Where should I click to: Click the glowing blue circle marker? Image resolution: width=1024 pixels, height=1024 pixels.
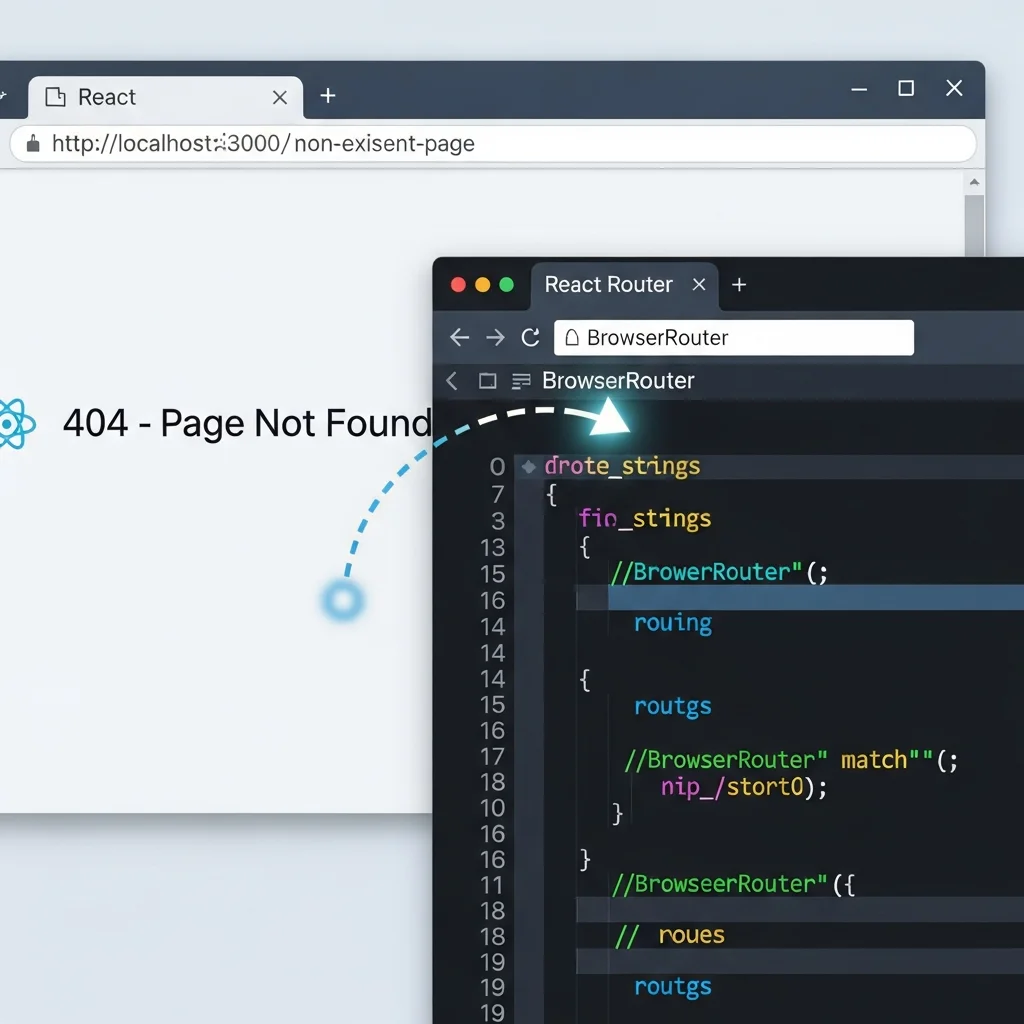pyautogui.click(x=342, y=601)
